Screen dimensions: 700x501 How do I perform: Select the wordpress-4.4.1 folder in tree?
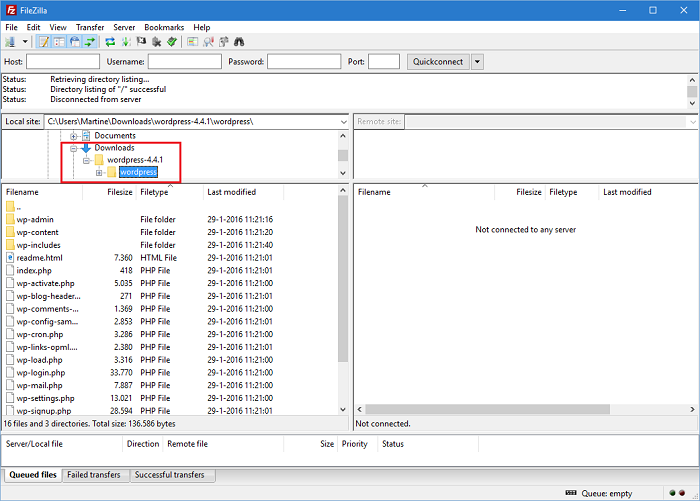[x=135, y=160]
